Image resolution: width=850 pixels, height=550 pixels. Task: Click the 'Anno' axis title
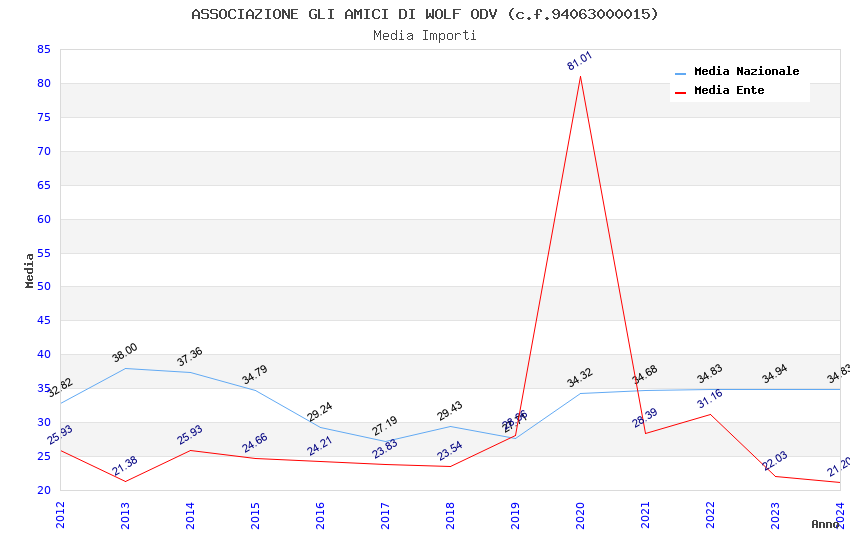point(825,524)
